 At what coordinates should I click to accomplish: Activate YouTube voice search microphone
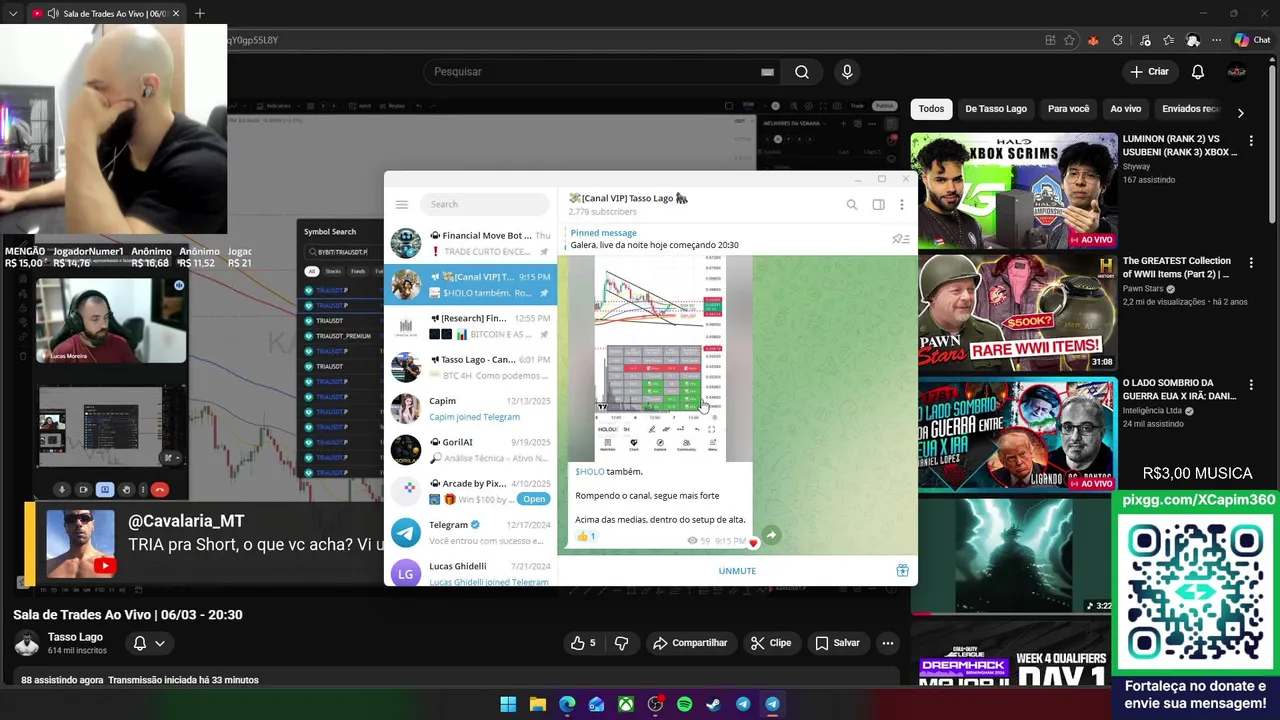847,72
